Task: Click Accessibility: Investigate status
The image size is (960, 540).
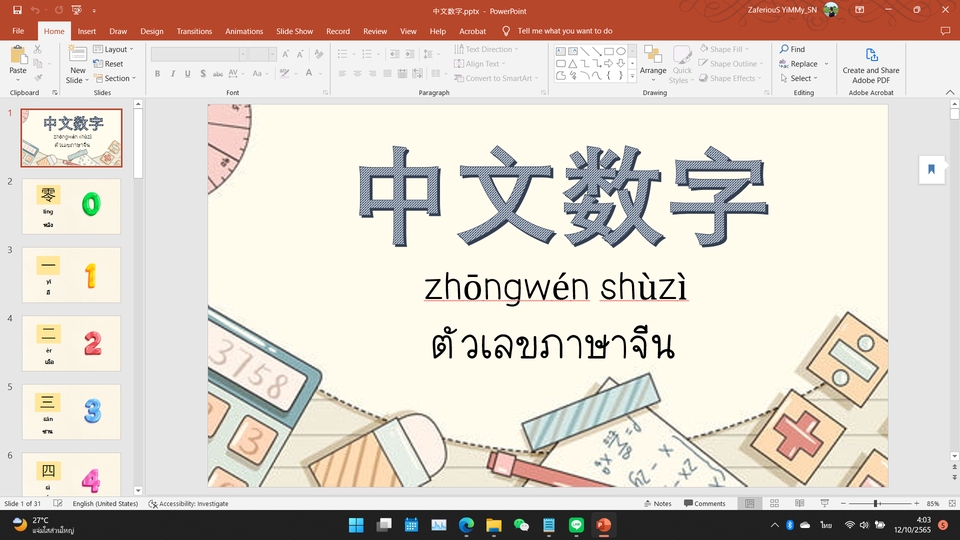Action: (189, 503)
